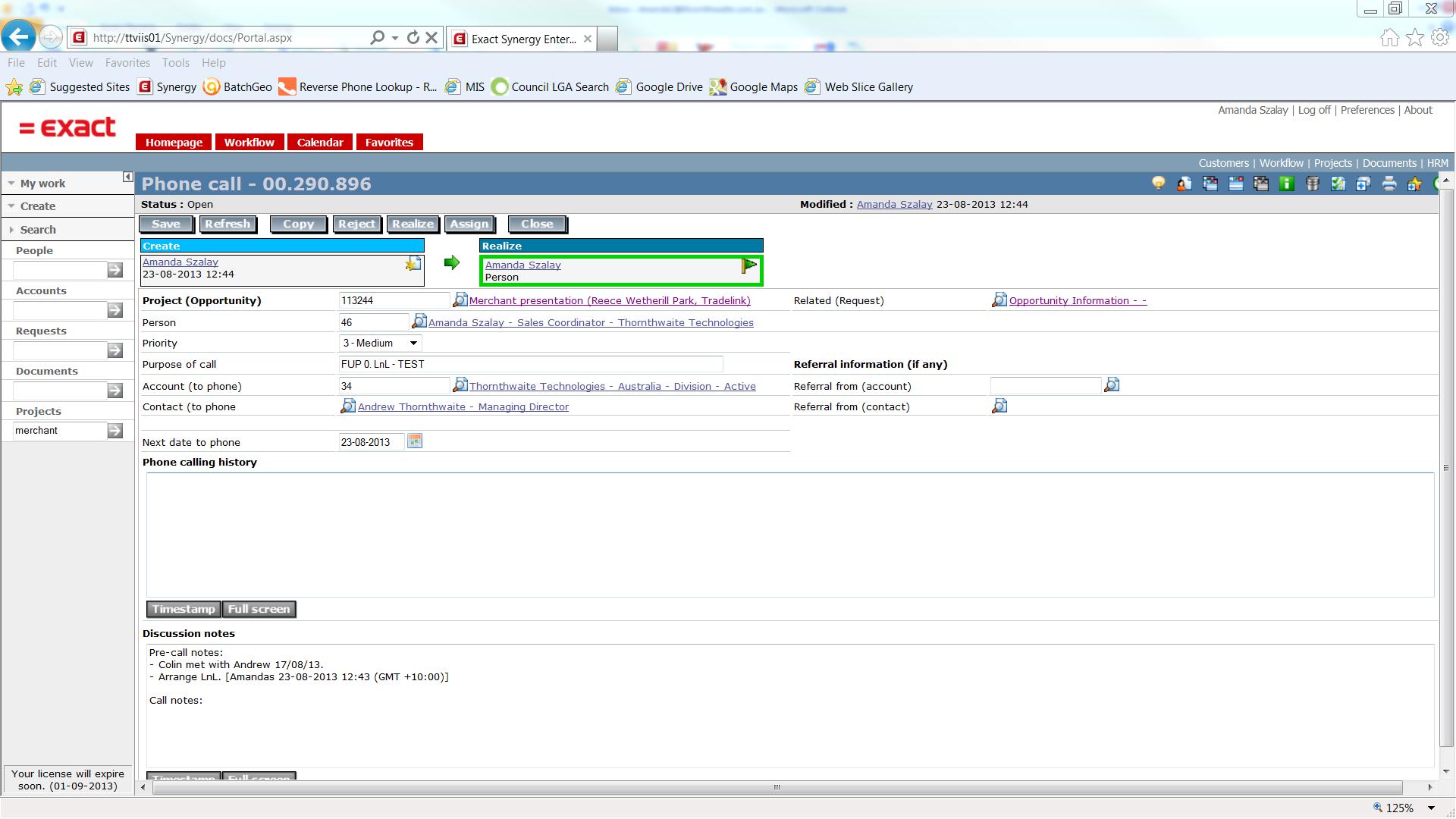
Task: Click inside the Purpose of call field
Action: [x=531, y=364]
